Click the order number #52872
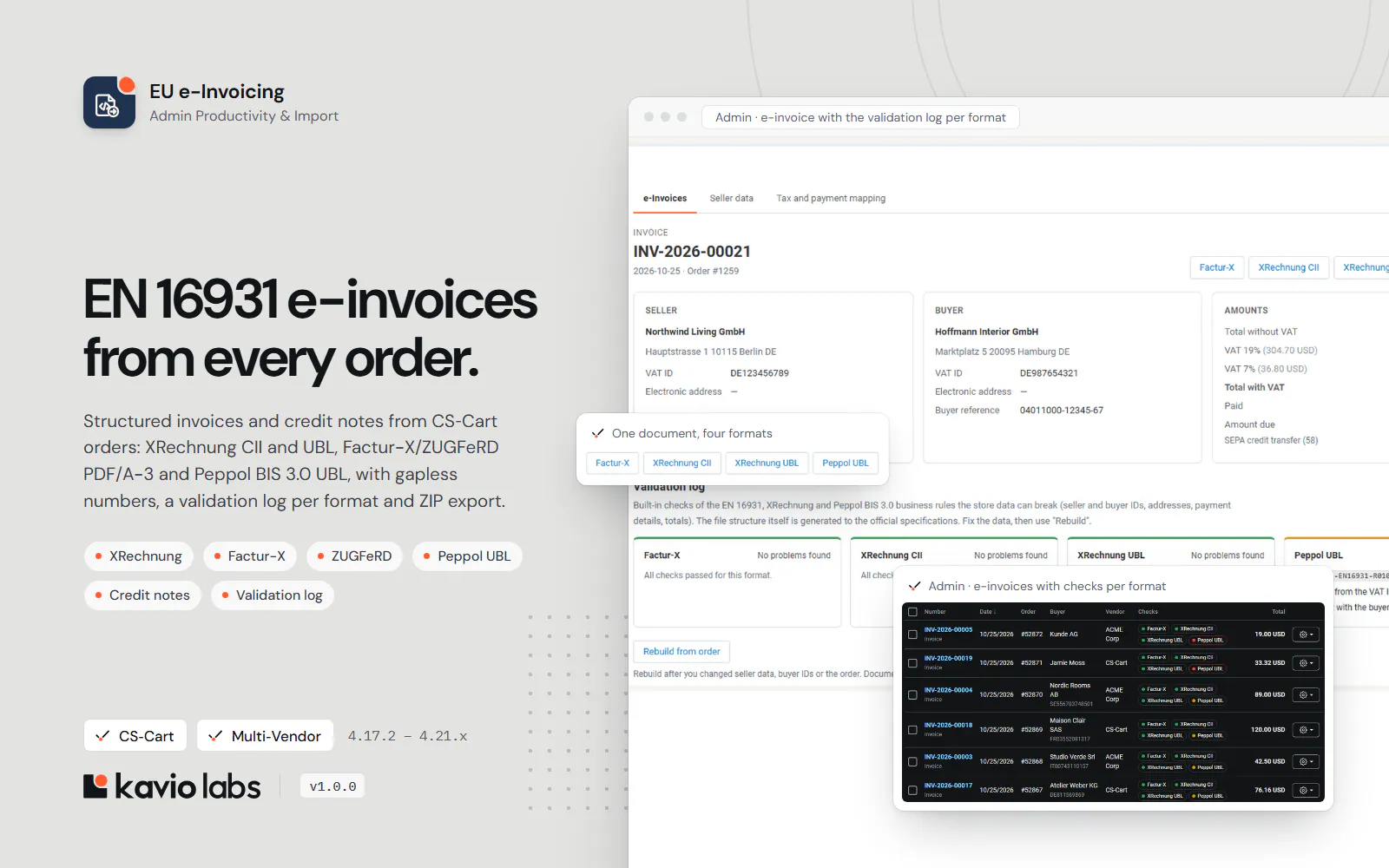1389x868 pixels. (1031, 635)
